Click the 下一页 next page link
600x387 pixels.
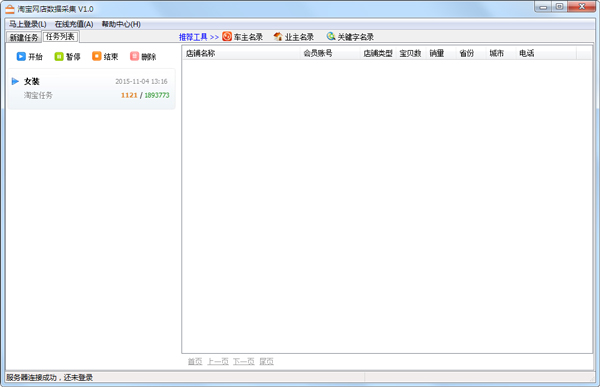pyautogui.click(x=244, y=361)
